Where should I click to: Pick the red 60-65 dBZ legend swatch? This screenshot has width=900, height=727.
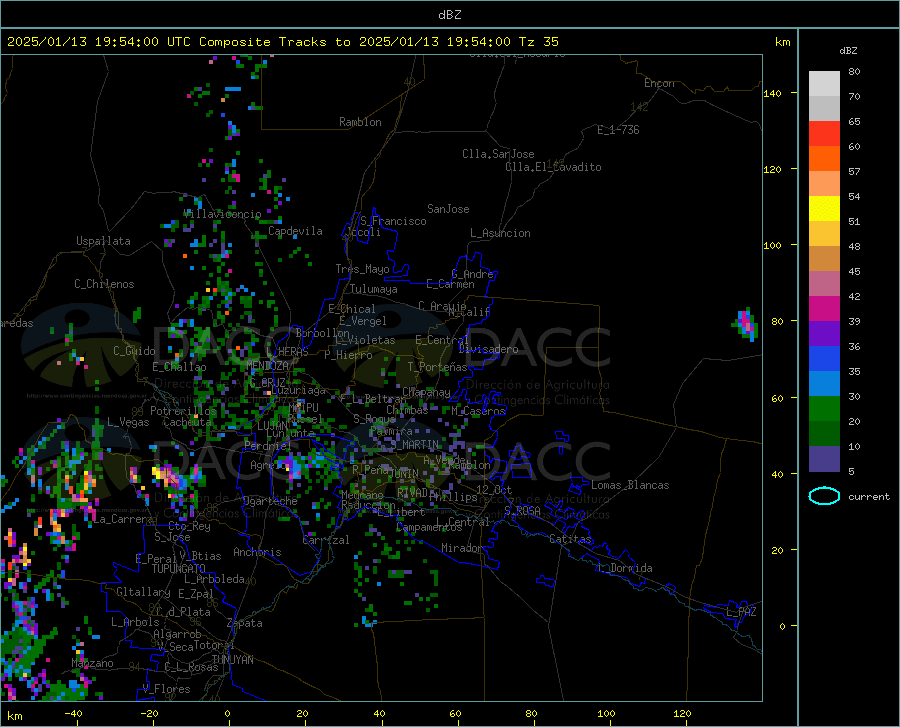(824, 134)
